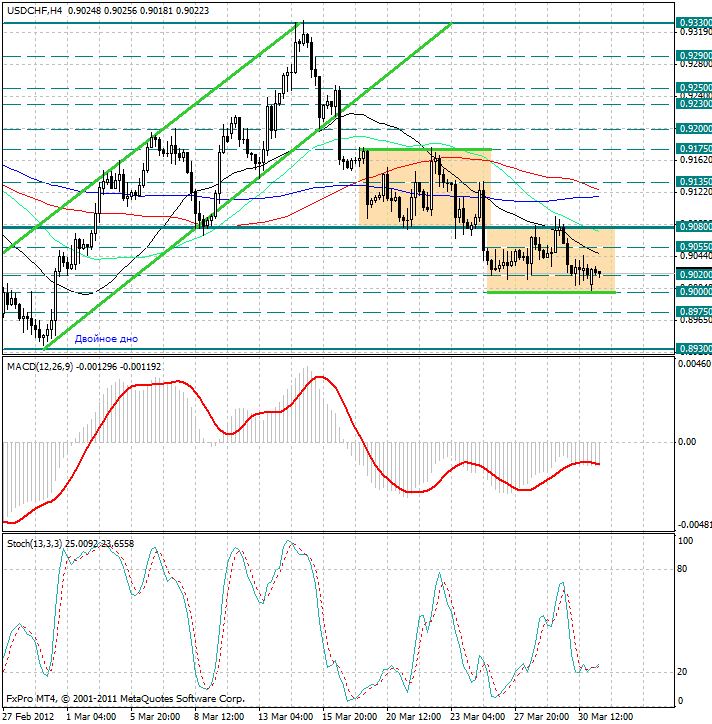Image resolution: width=712 pixels, height=724 pixels.
Task: Click the blue 'Двойное дно' text label
Action: [x=106, y=339]
